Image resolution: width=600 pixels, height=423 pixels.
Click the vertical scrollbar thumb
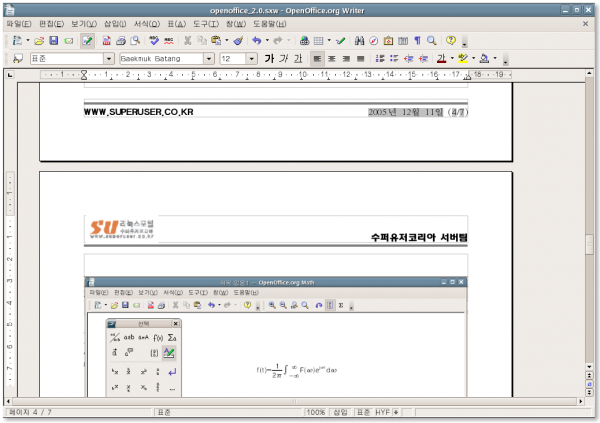[589, 244]
